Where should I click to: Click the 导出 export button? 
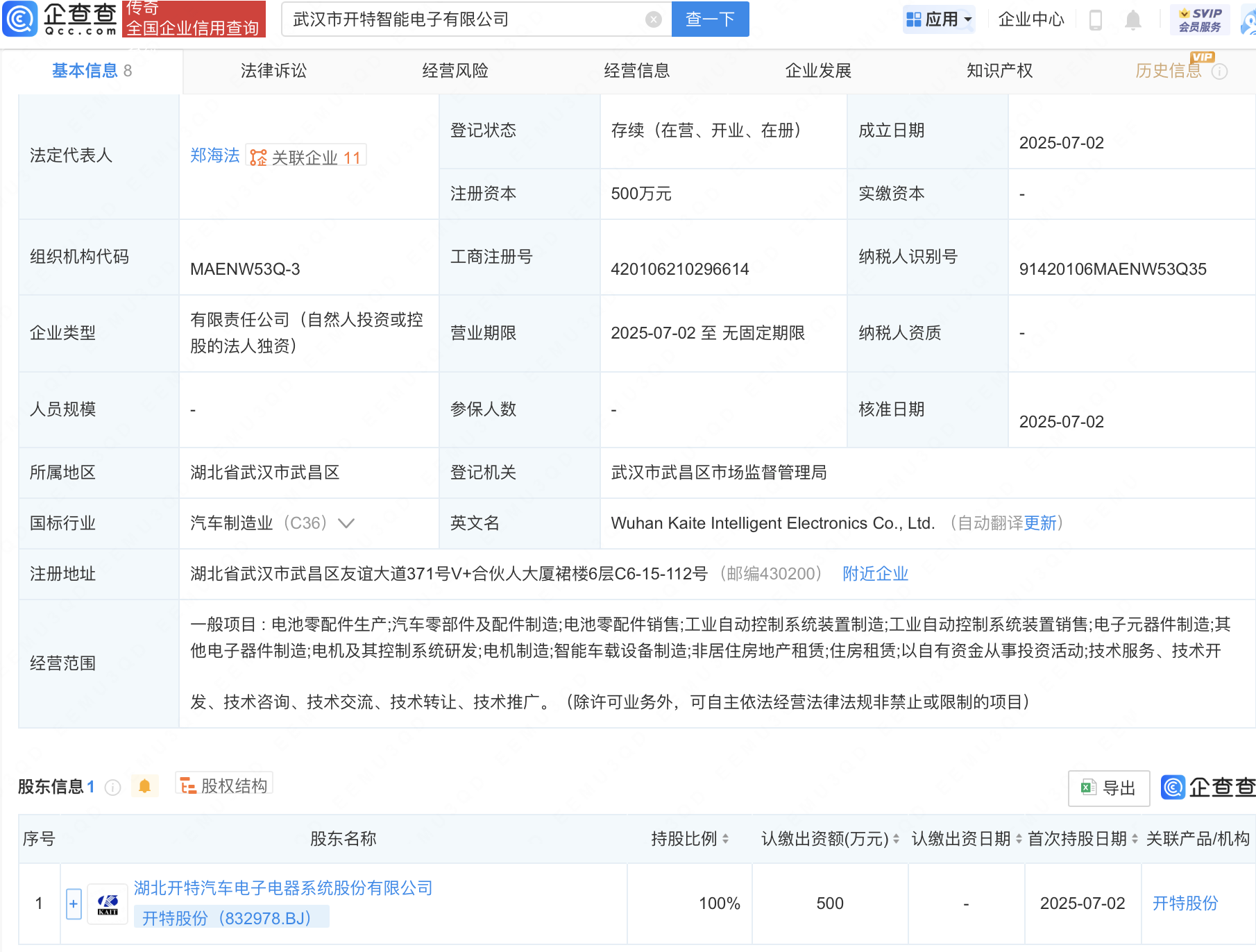click(x=1109, y=788)
